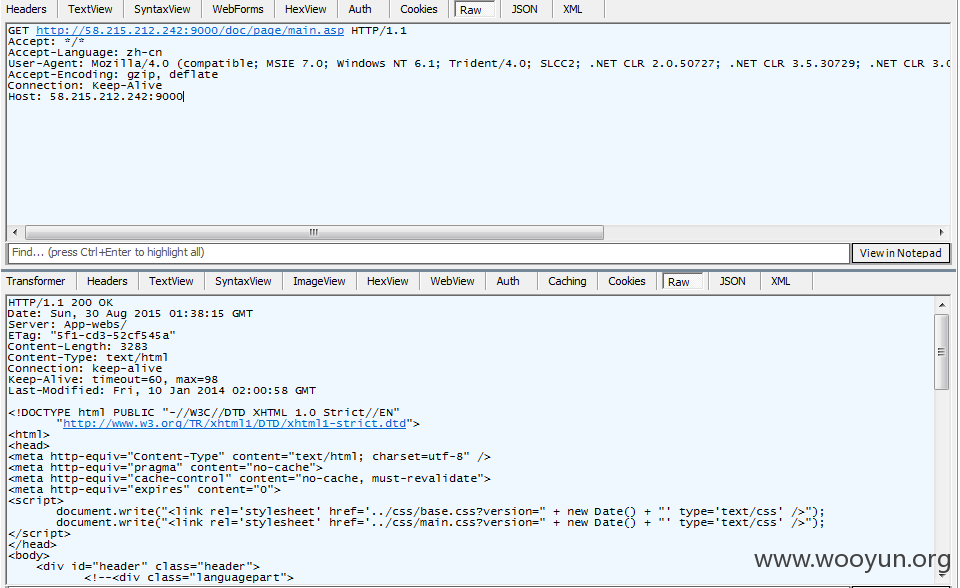Screen dimensions: 960x588
Task: Open the response JSON tab
Action: [x=733, y=281]
